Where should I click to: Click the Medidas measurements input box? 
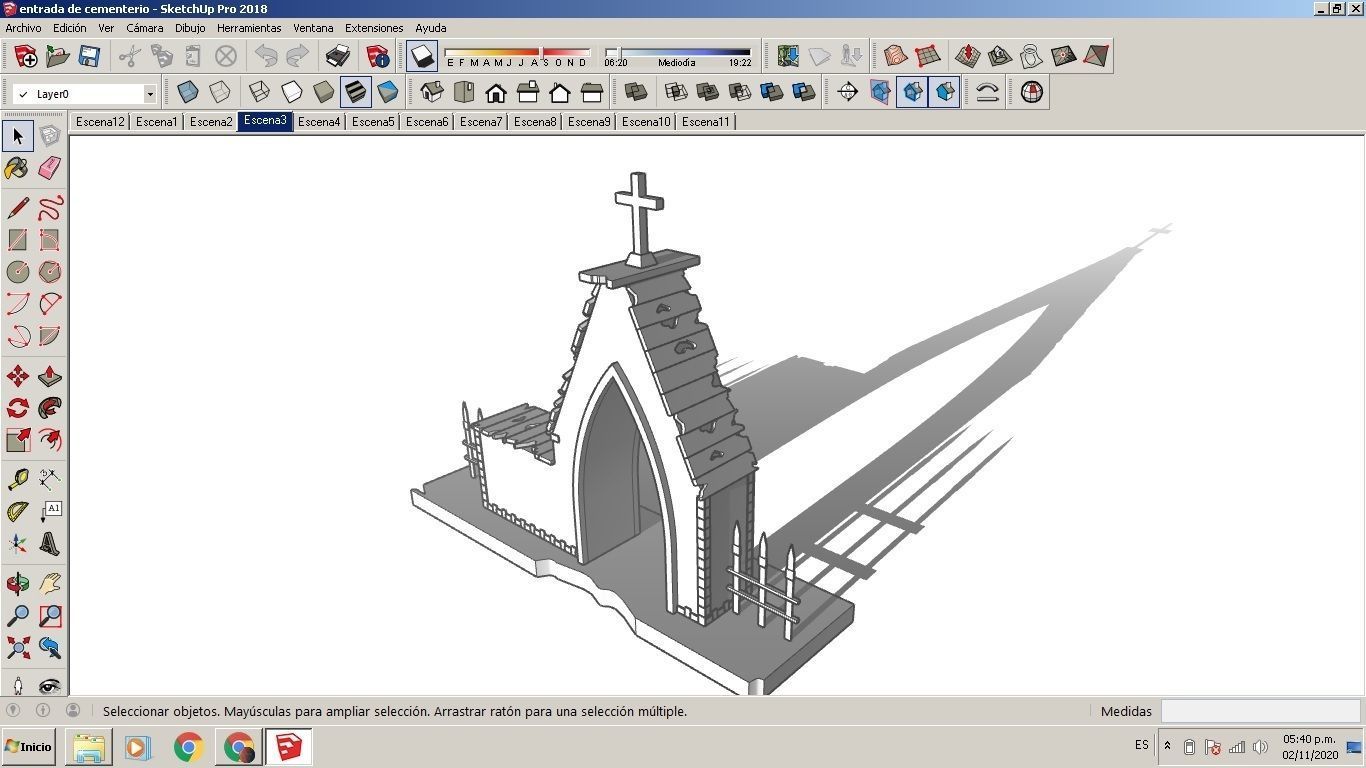pyautogui.click(x=1260, y=711)
